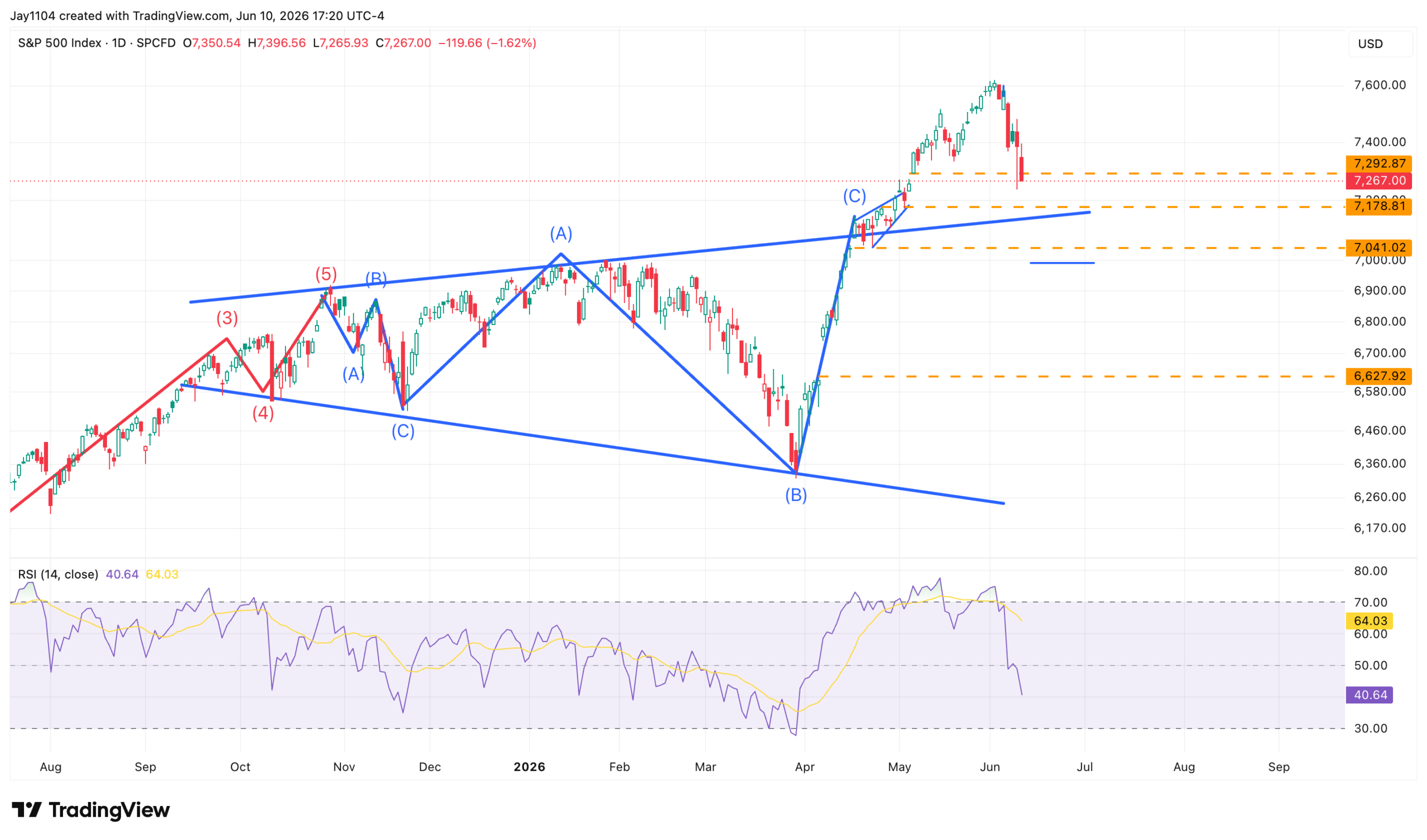Click the 6,170.00 price axis label

point(1380,528)
